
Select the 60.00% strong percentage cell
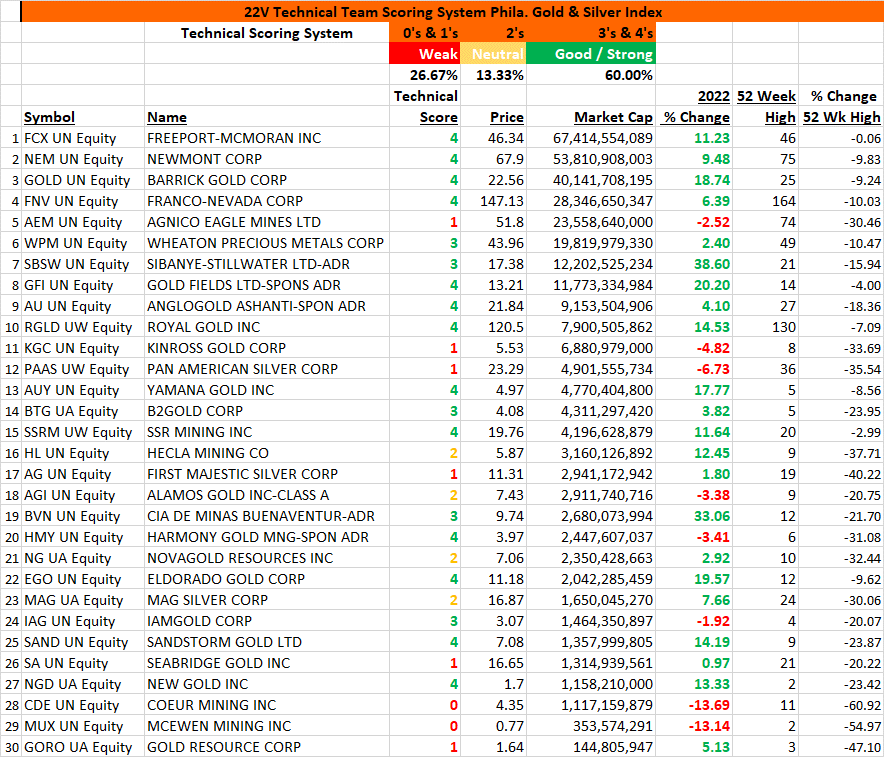[591, 75]
